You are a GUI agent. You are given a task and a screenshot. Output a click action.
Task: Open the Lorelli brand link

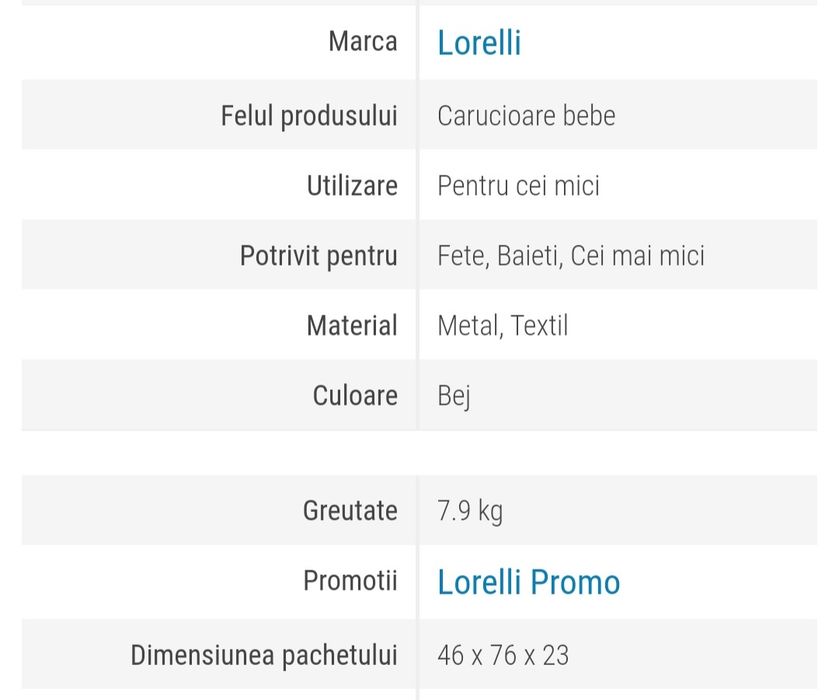(479, 43)
